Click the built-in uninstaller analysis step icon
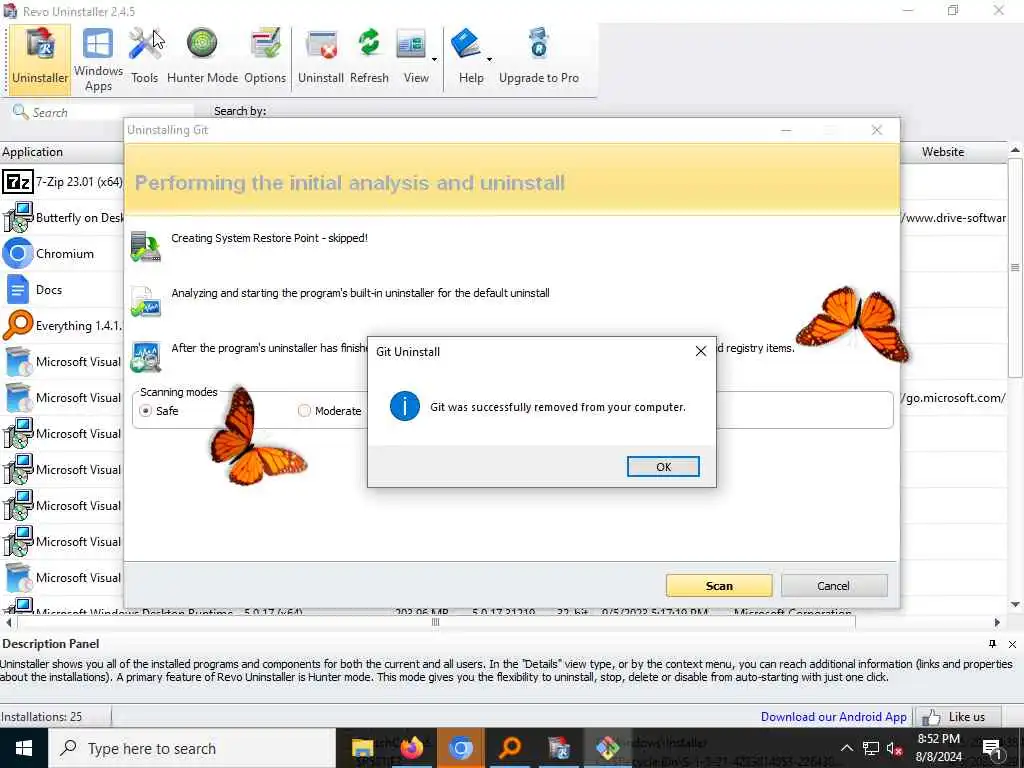The width and height of the screenshot is (1024, 768). (x=146, y=301)
